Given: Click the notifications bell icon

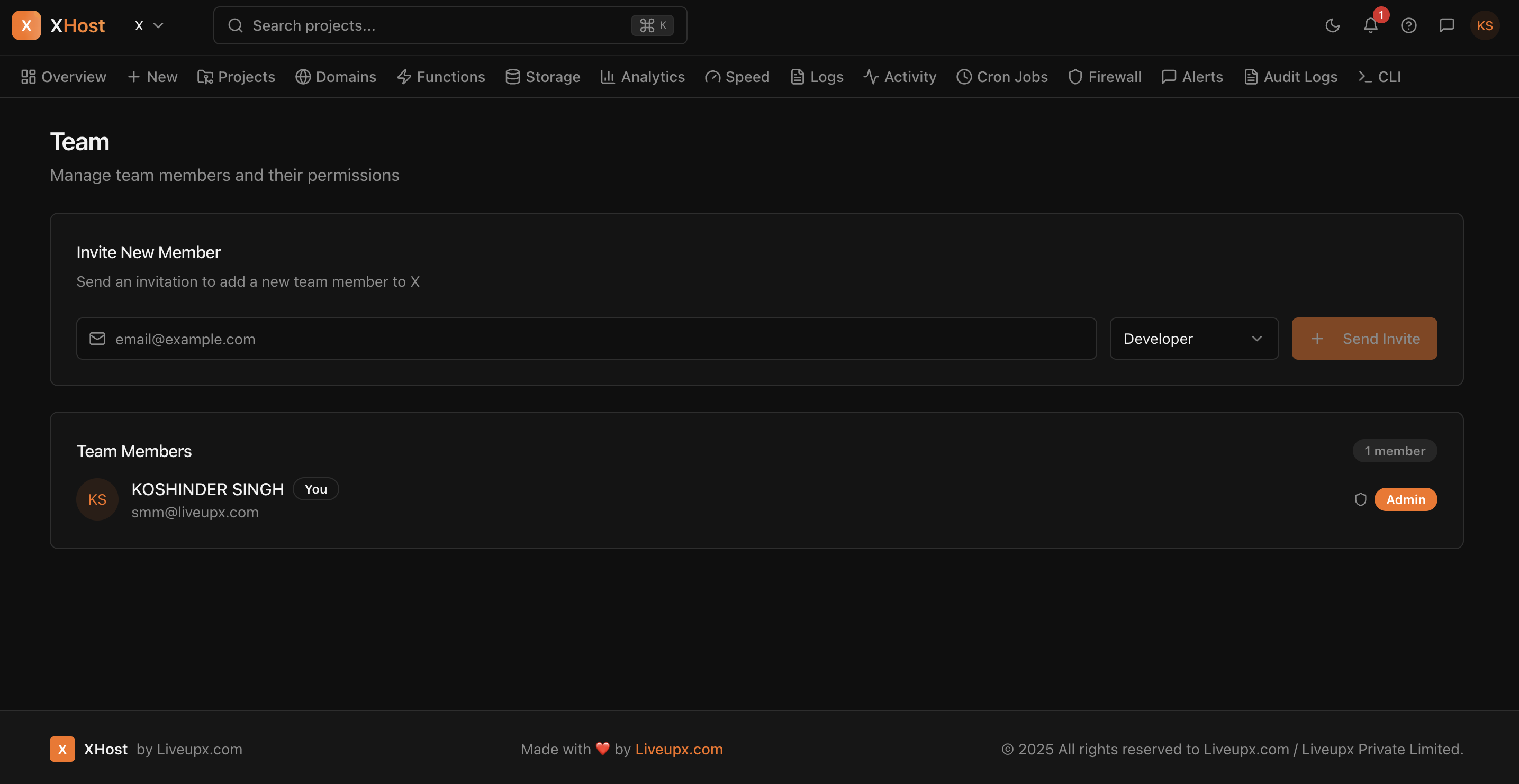Looking at the screenshot, I should [x=1369, y=25].
